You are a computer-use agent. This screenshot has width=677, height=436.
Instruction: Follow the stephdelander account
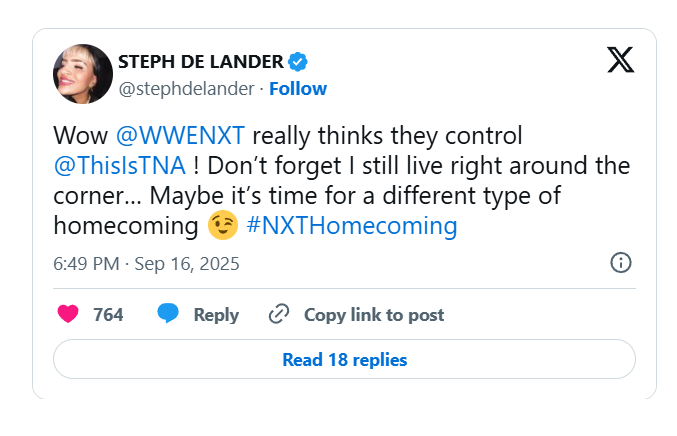pos(298,89)
